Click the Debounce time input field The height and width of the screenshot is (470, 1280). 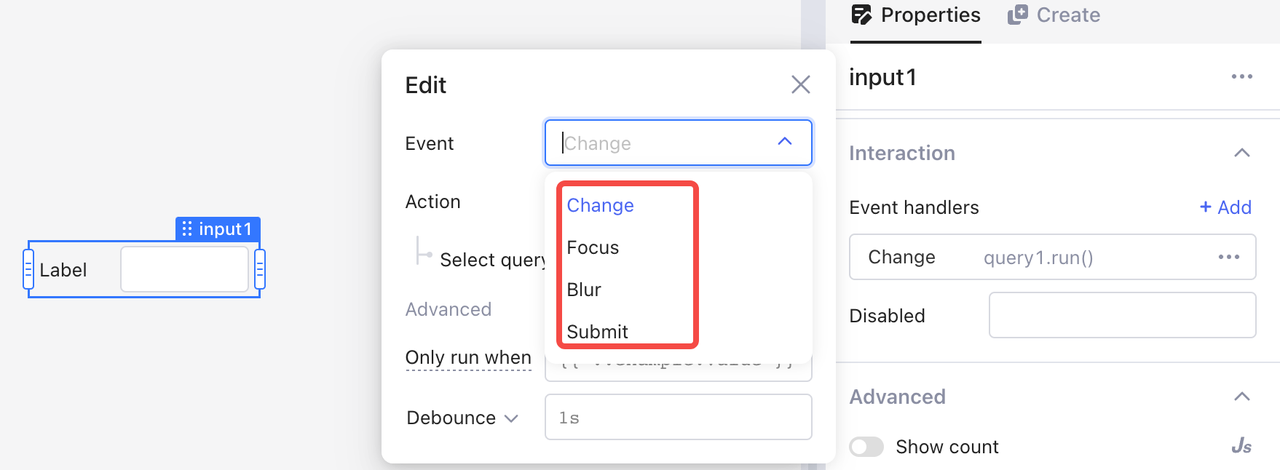[x=678, y=417]
